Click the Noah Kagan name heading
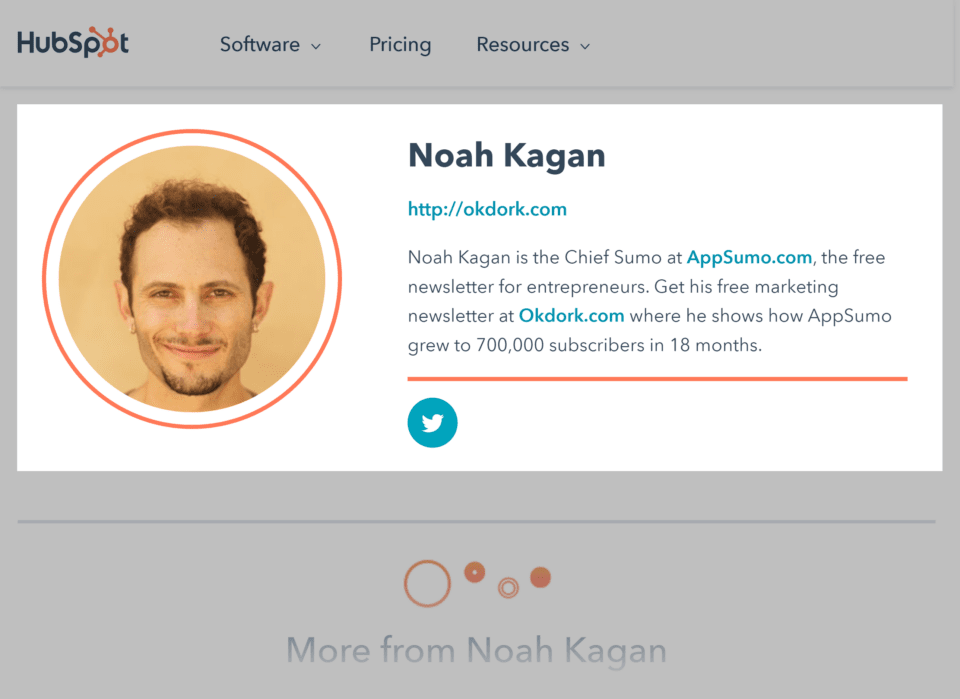The width and height of the screenshot is (960, 699). (x=506, y=156)
